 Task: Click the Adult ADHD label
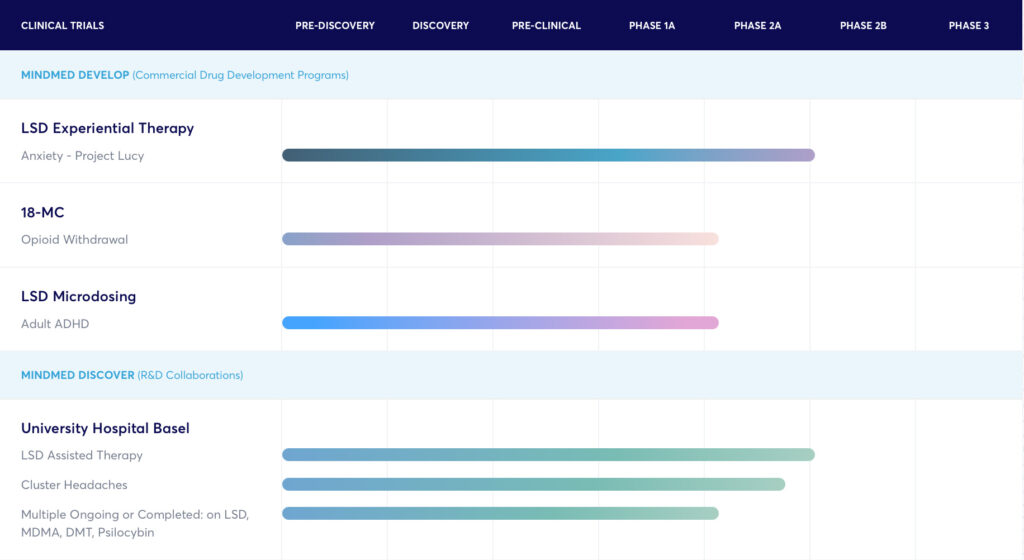(x=55, y=324)
